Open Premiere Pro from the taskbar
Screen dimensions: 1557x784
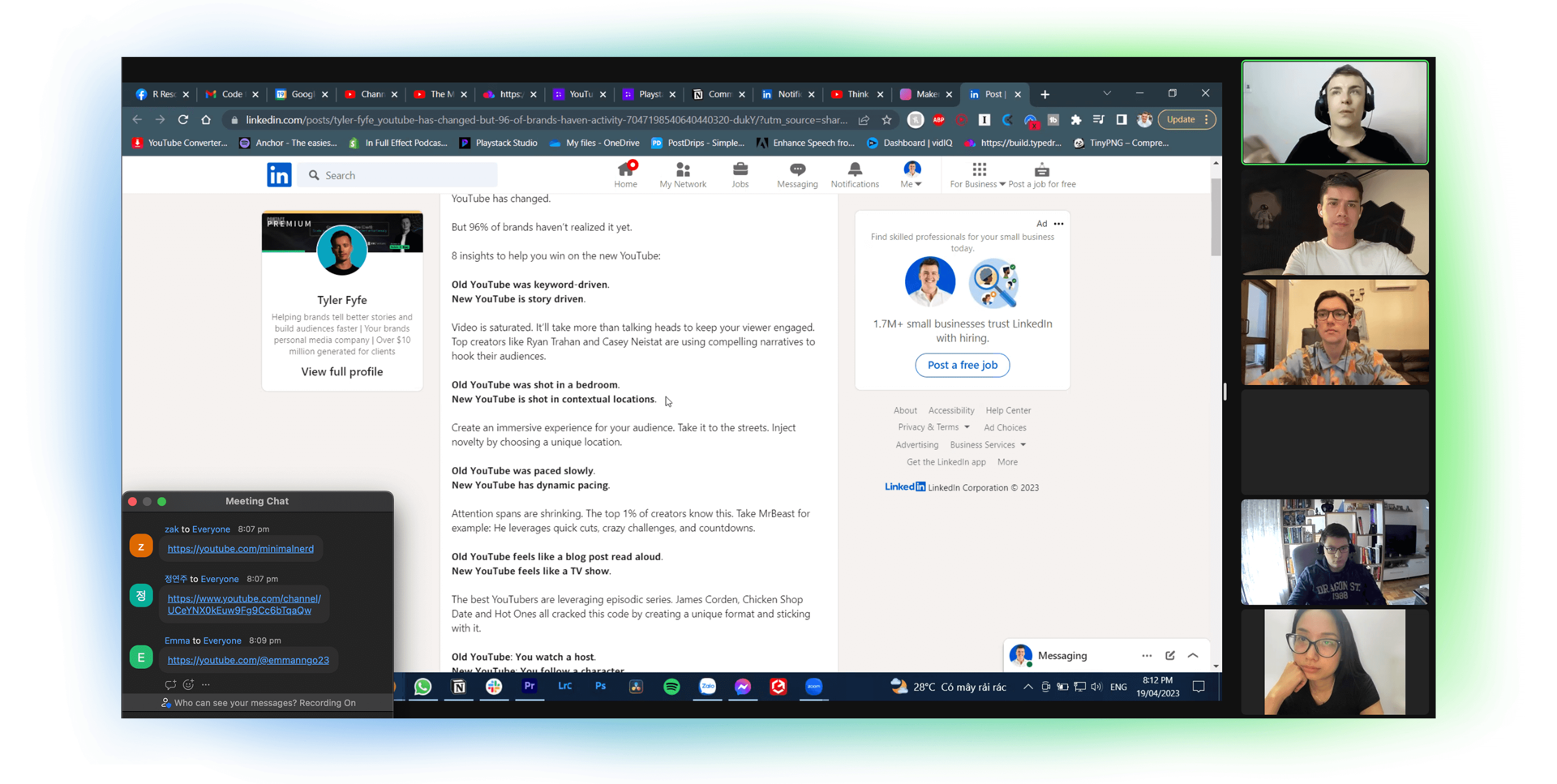[x=530, y=687]
